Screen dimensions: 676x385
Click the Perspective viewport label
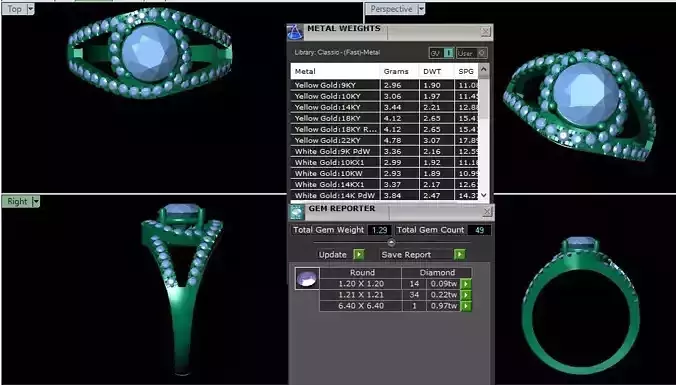391,9
